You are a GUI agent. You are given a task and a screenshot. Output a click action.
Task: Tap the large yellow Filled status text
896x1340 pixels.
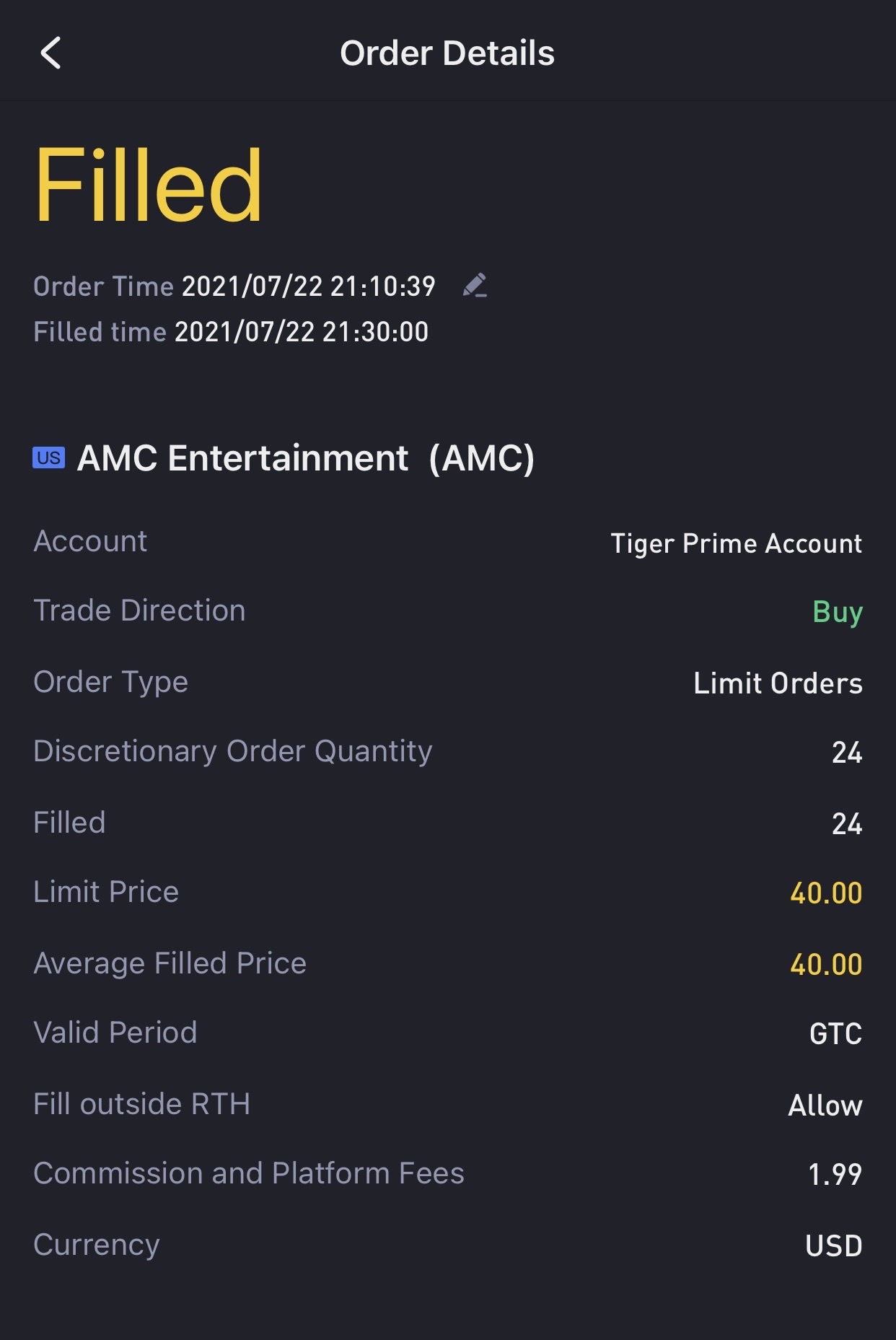click(148, 185)
